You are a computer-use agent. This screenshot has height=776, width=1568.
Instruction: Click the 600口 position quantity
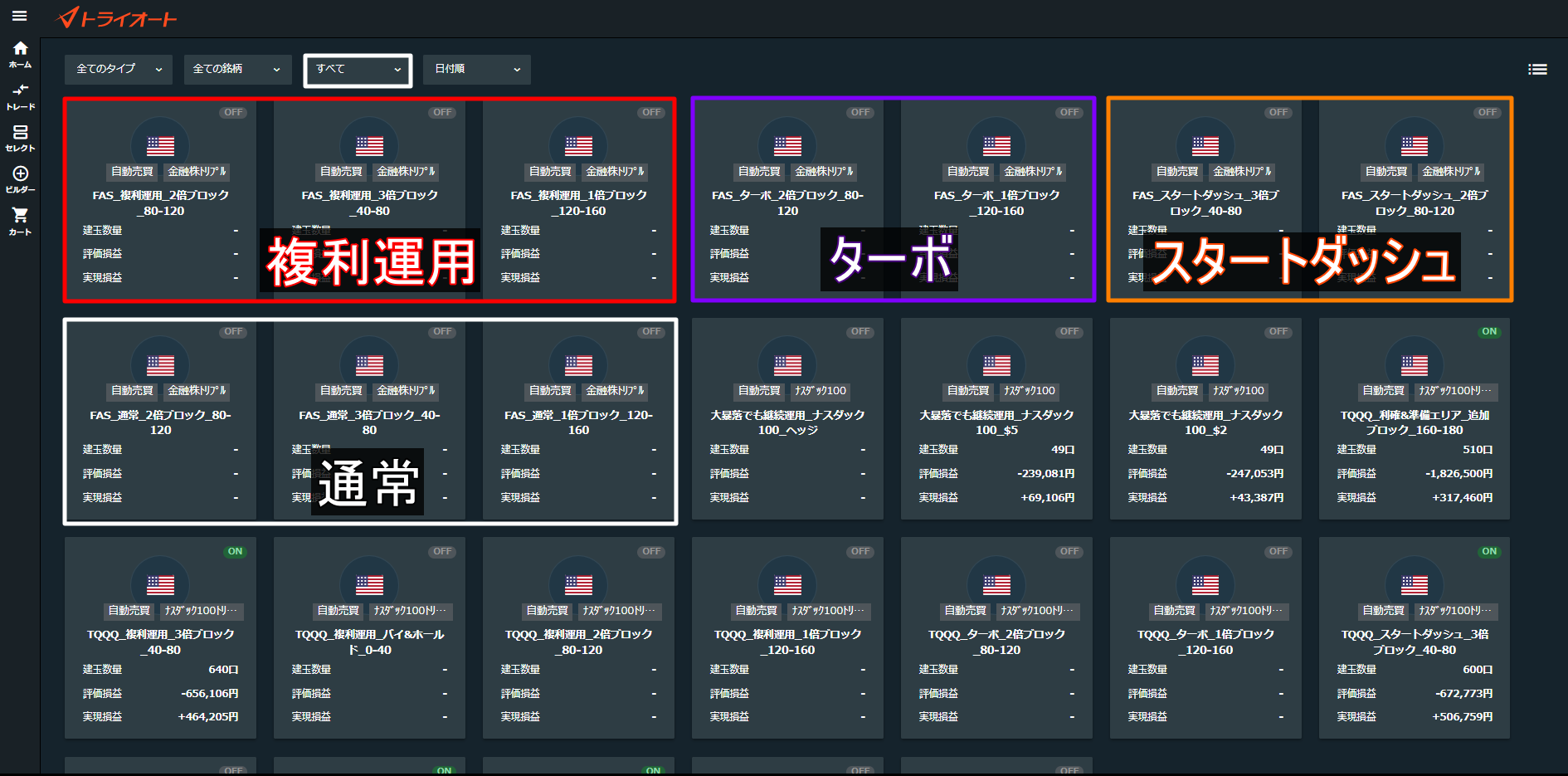click(1478, 670)
